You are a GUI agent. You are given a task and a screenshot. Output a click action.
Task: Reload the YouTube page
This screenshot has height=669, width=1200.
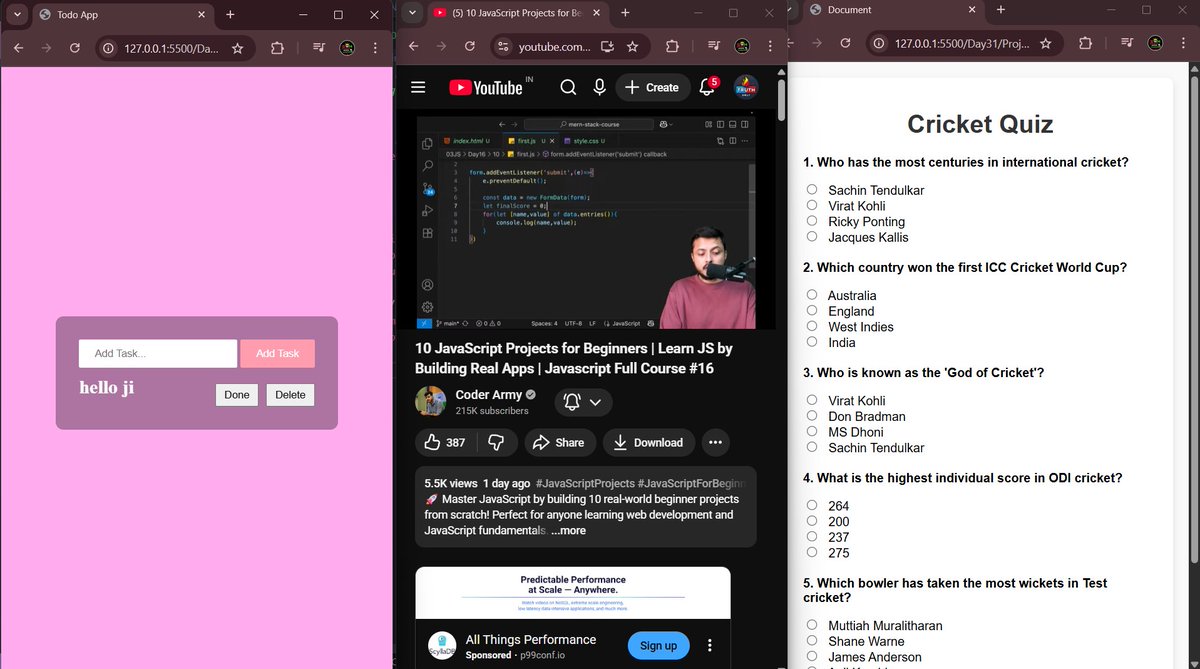click(470, 47)
